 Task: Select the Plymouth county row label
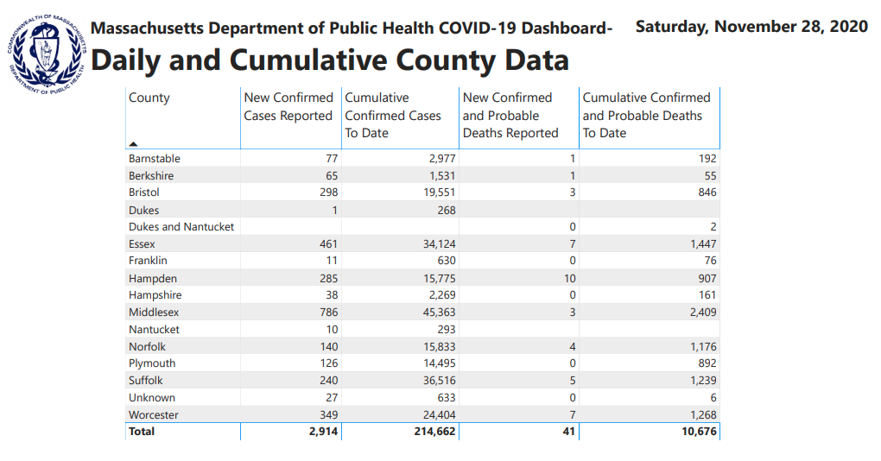point(152,363)
